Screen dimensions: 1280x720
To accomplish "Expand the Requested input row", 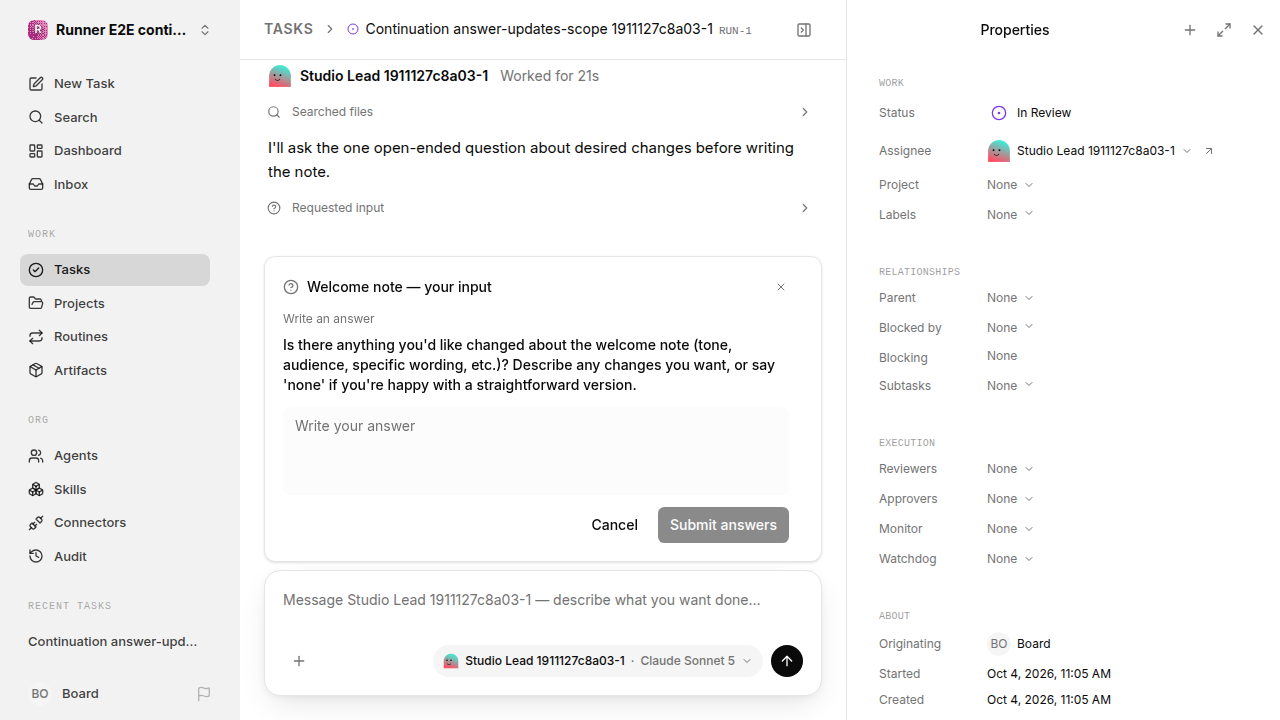I will tap(540, 208).
